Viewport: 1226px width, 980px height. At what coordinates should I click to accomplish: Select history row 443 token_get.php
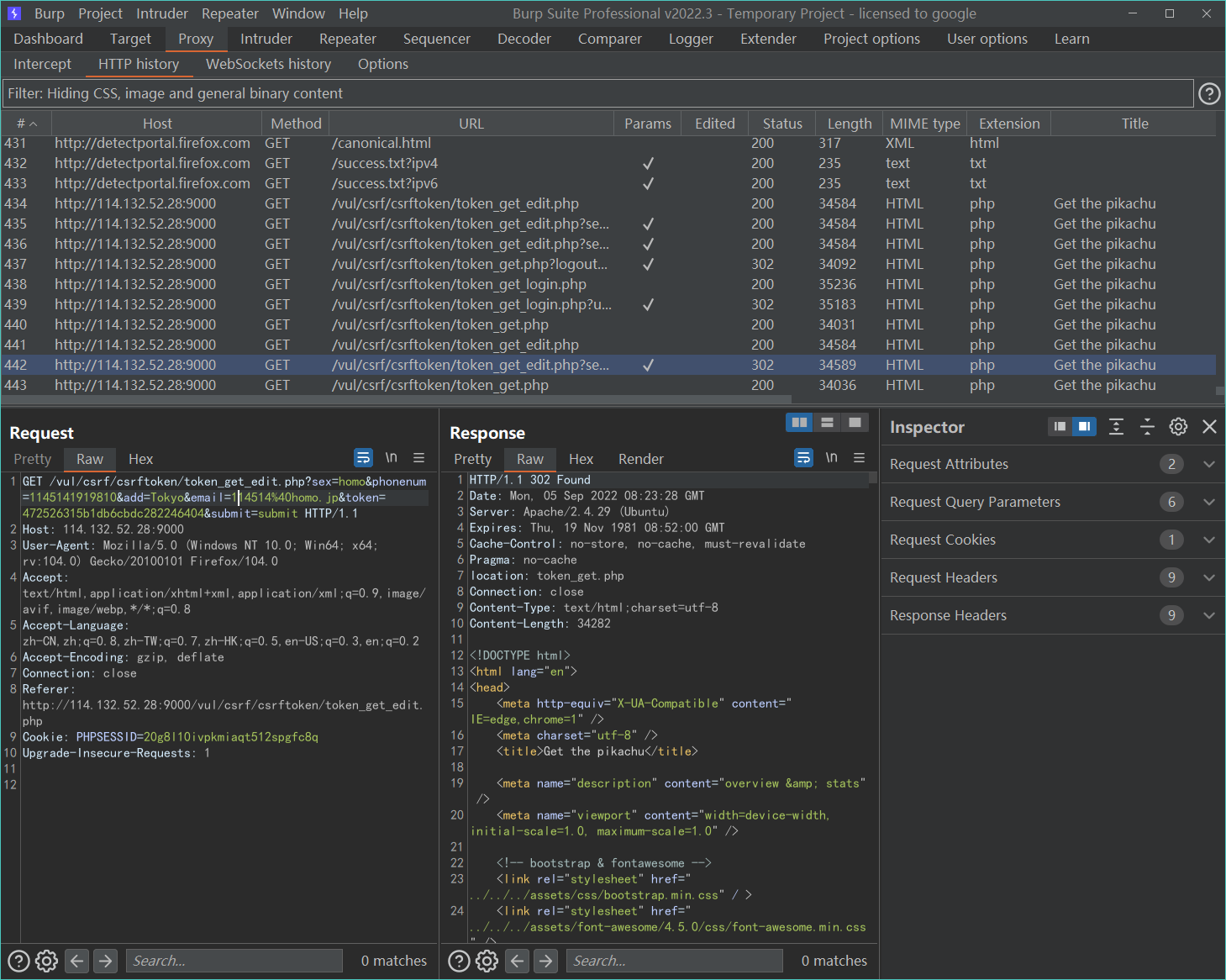pos(608,385)
